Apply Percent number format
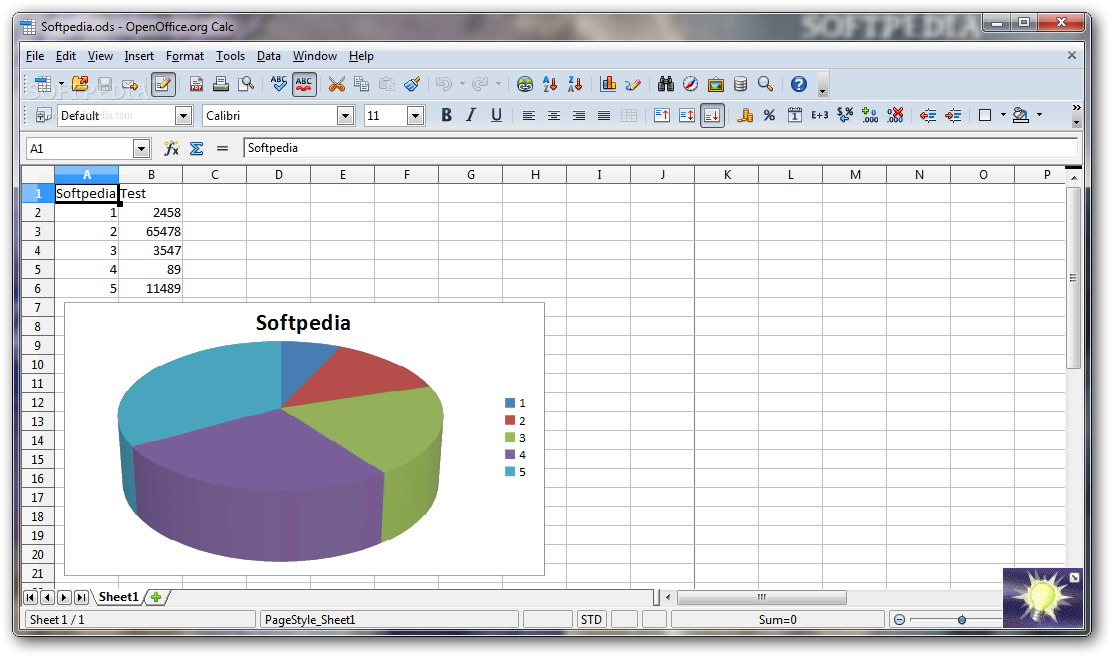This screenshot has width=1112, height=657. (x=769, y=115)
